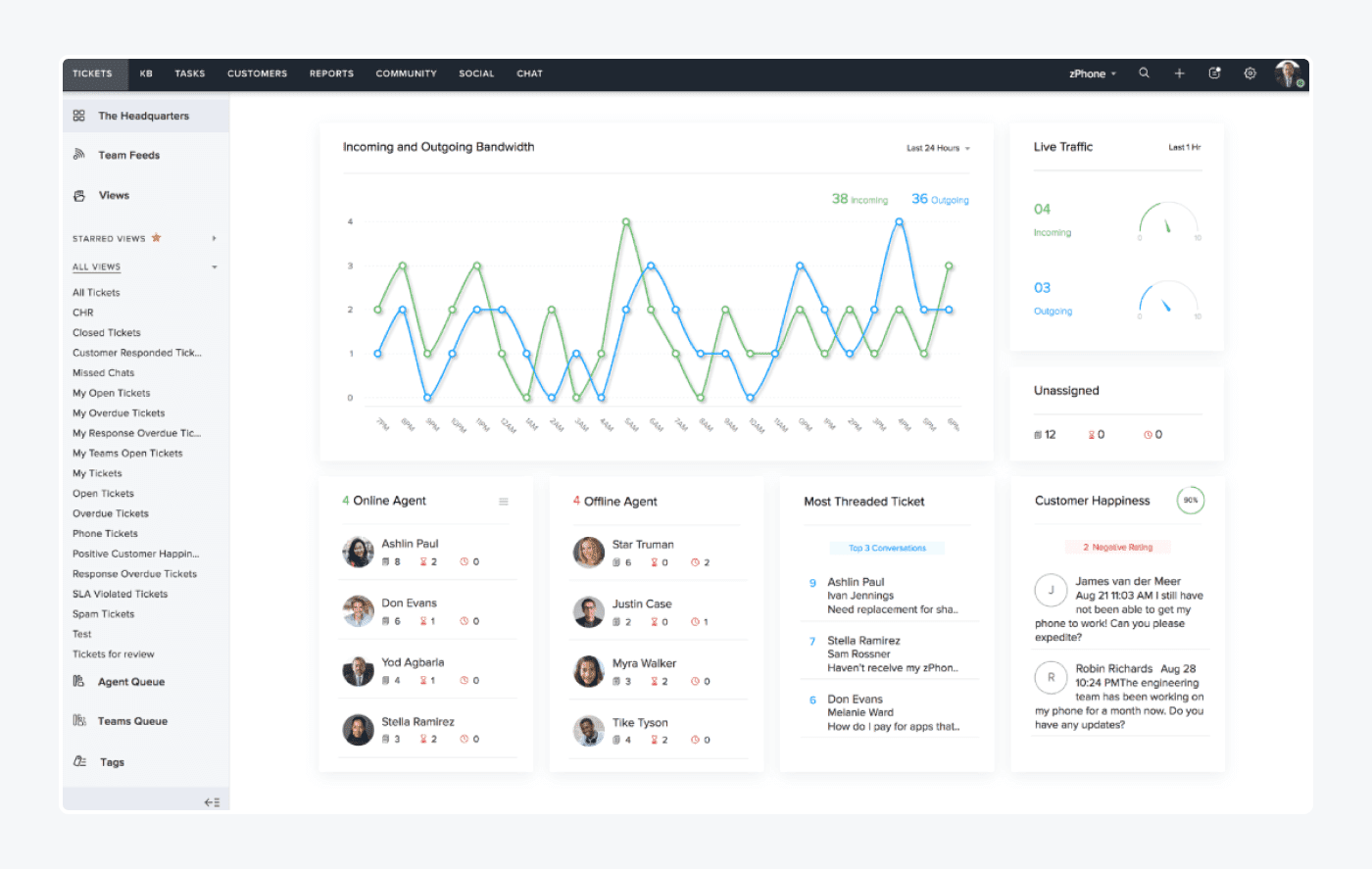The image size is (1372, 869).
Task: Select Stella Ramirez online agent name
Action: point(417,722)
